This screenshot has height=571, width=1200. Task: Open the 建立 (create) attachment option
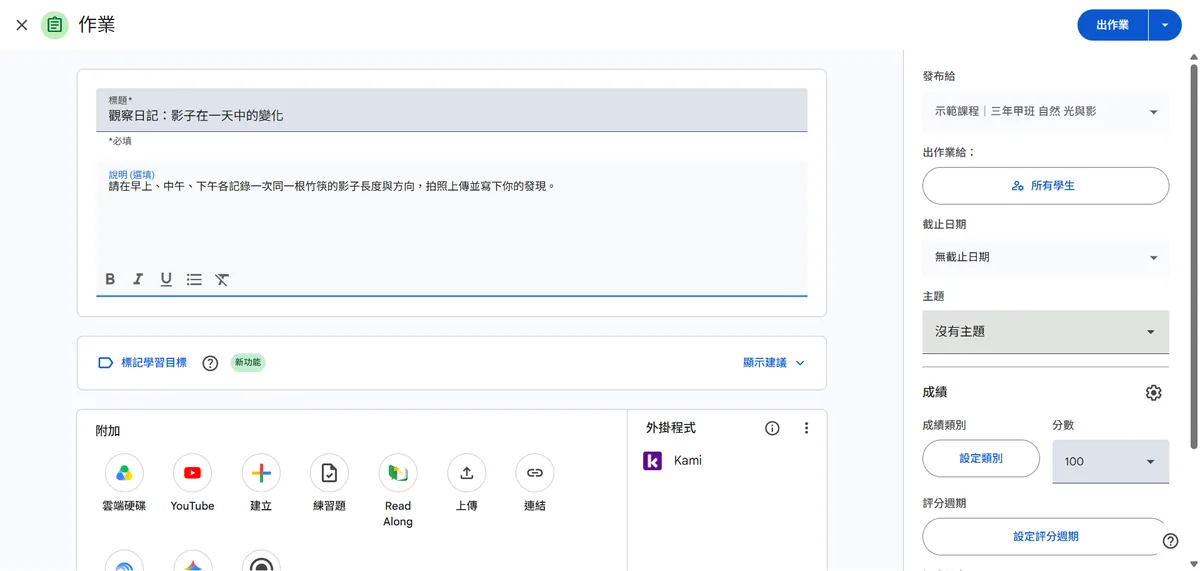coord(261,473)
